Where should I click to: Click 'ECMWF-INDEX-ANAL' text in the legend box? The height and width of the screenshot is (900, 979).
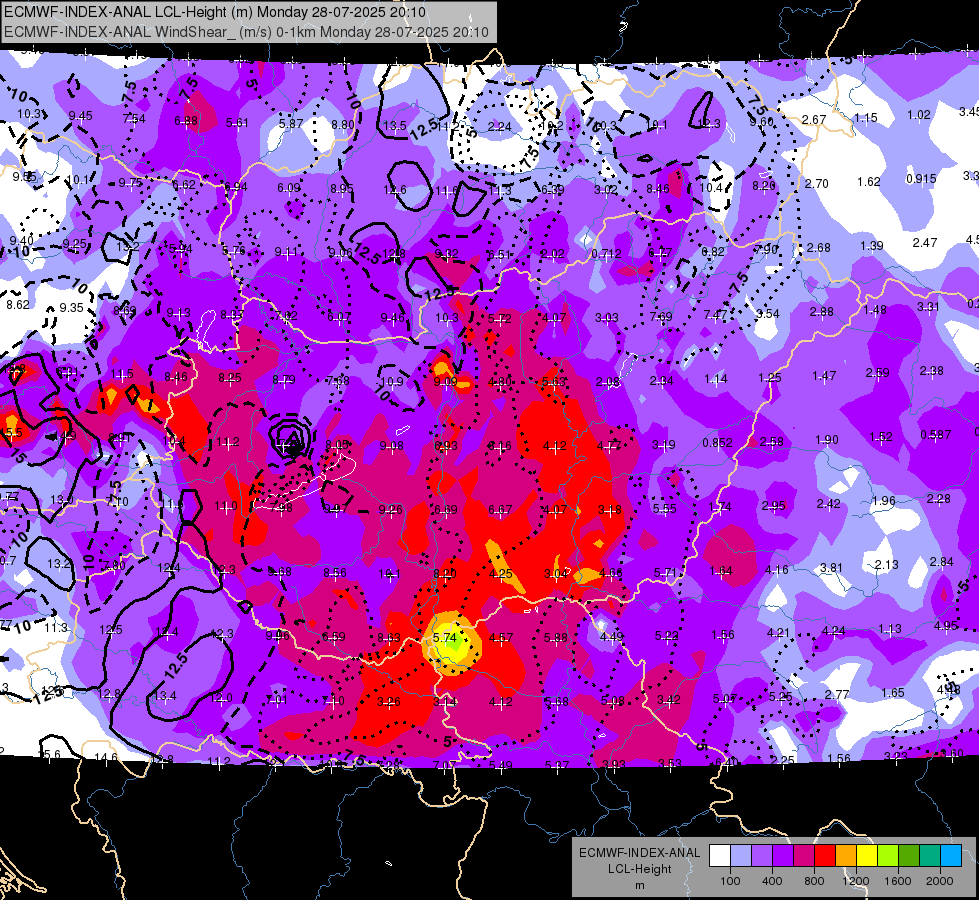[x=639, y=853]
